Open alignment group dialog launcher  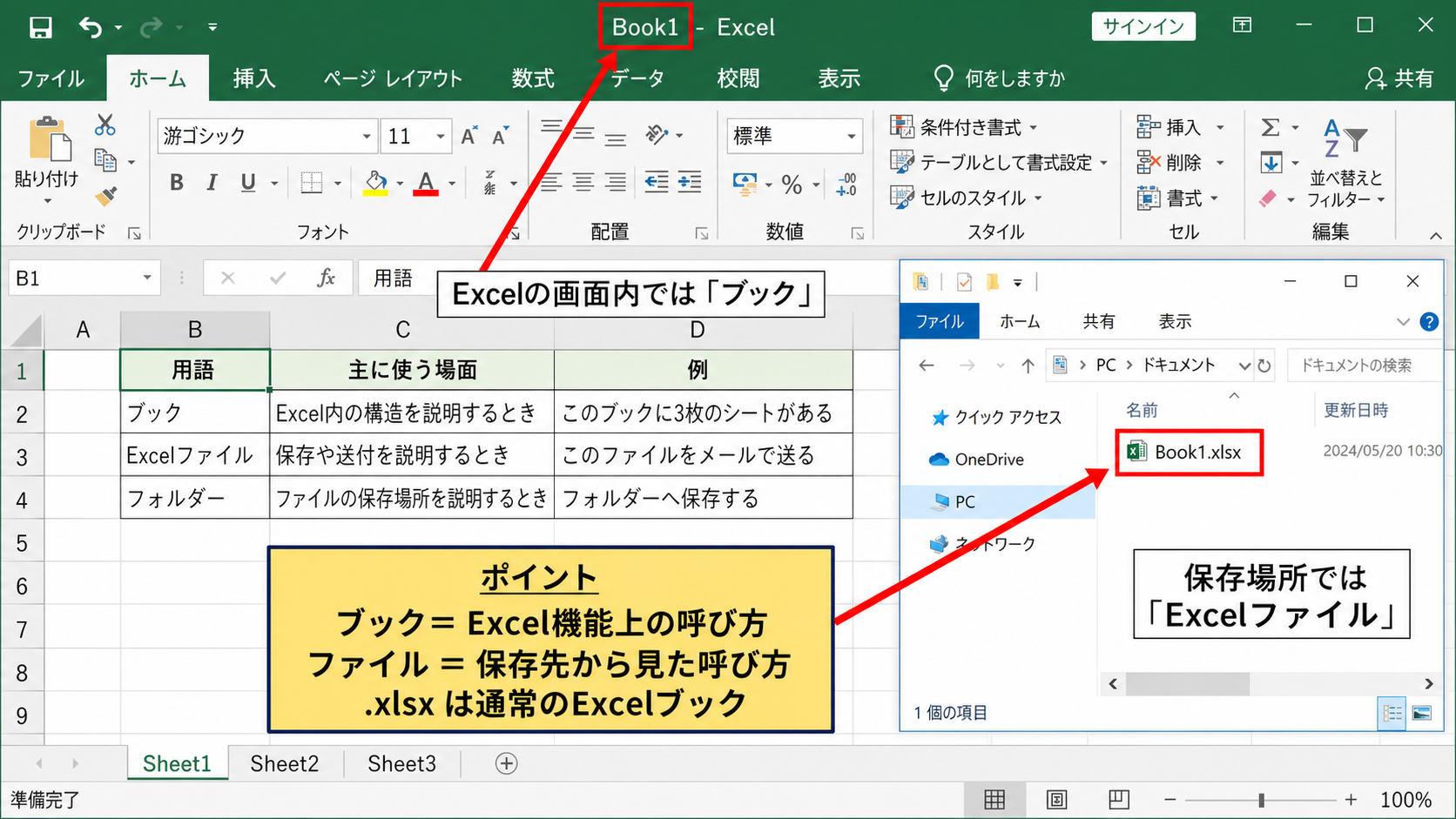coord(702,233)
